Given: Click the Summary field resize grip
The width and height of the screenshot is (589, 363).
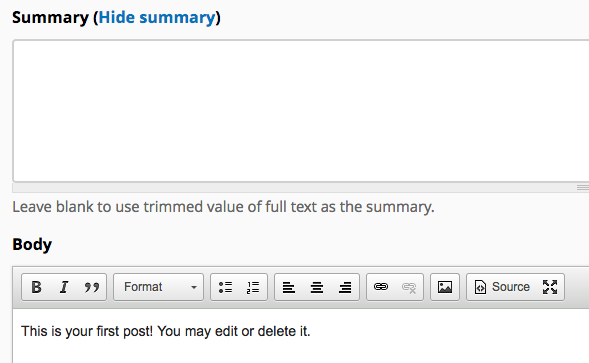Looking at the screenshot, I should coord(583,187).
